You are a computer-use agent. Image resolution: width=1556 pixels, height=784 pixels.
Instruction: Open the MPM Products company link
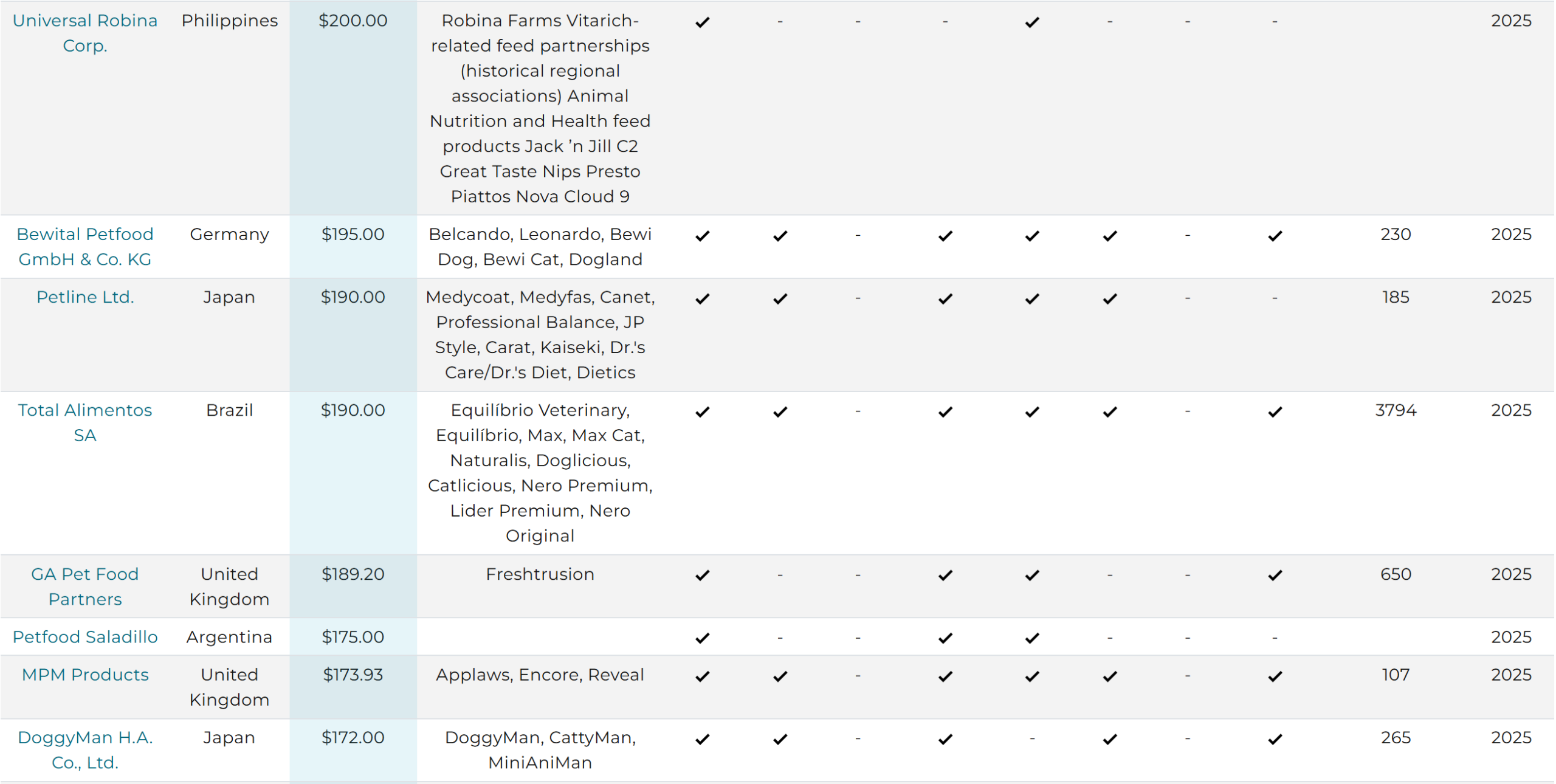85,675
